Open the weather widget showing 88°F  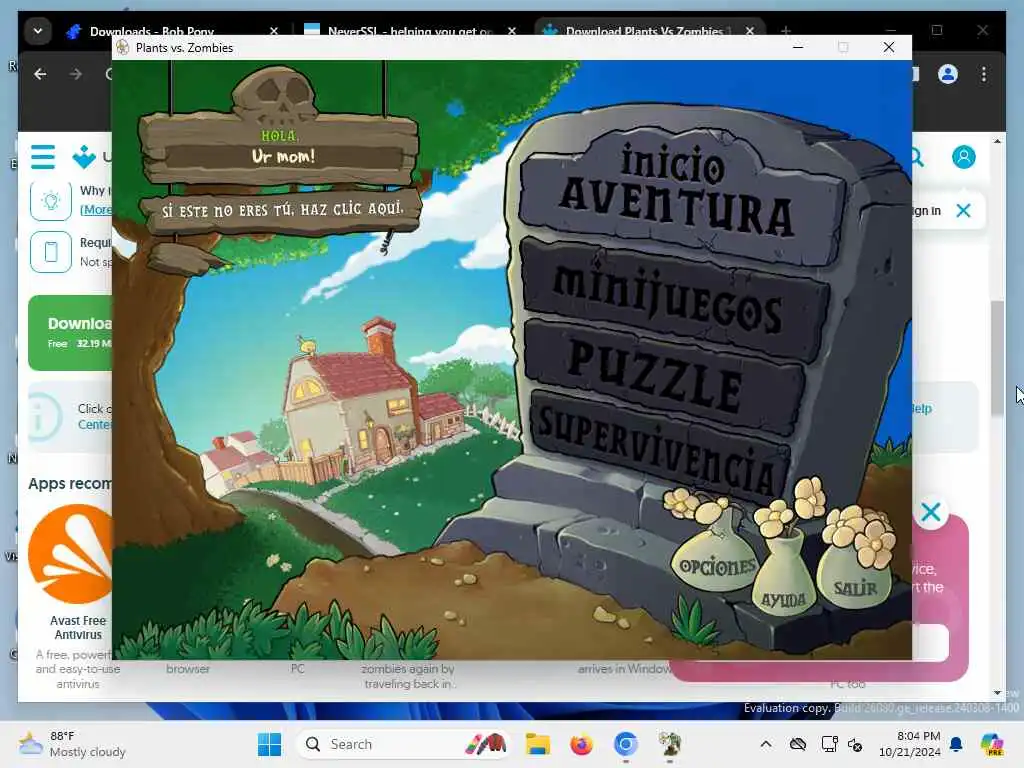pos(73,744)
